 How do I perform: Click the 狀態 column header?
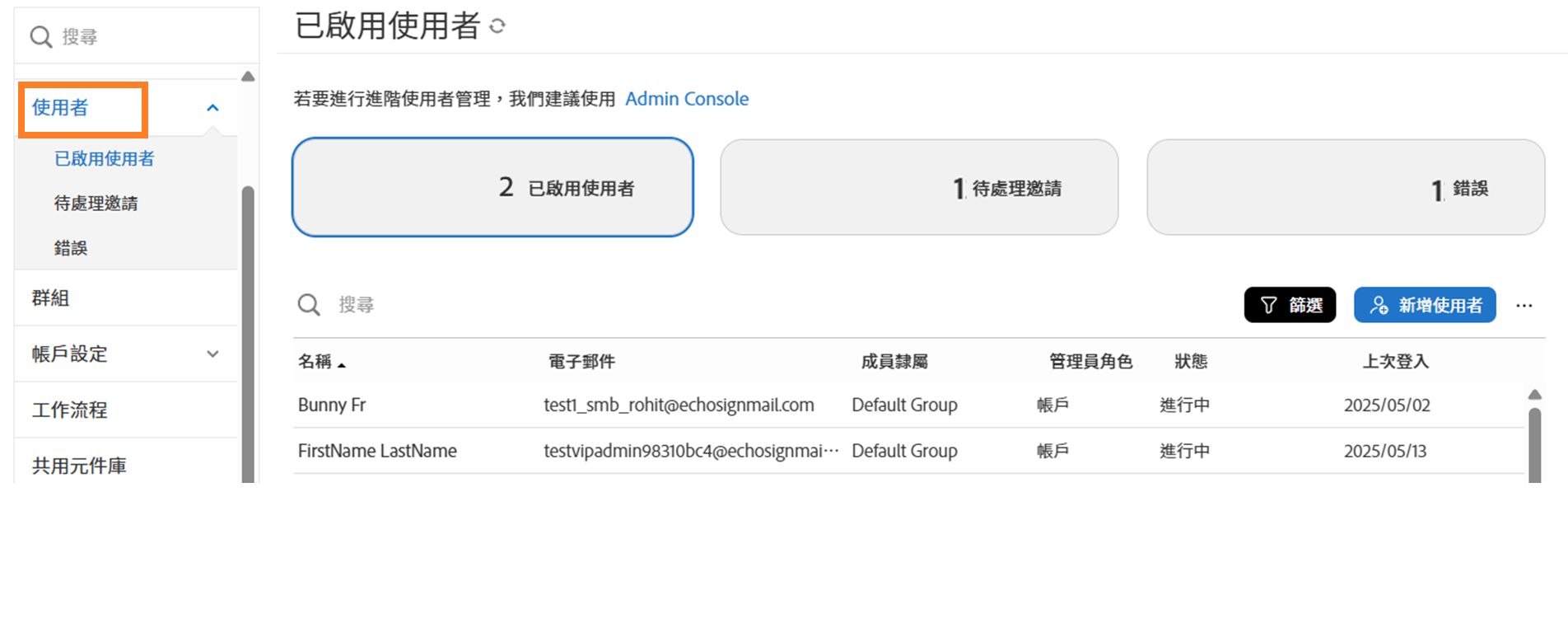[x=1191, y=362]
